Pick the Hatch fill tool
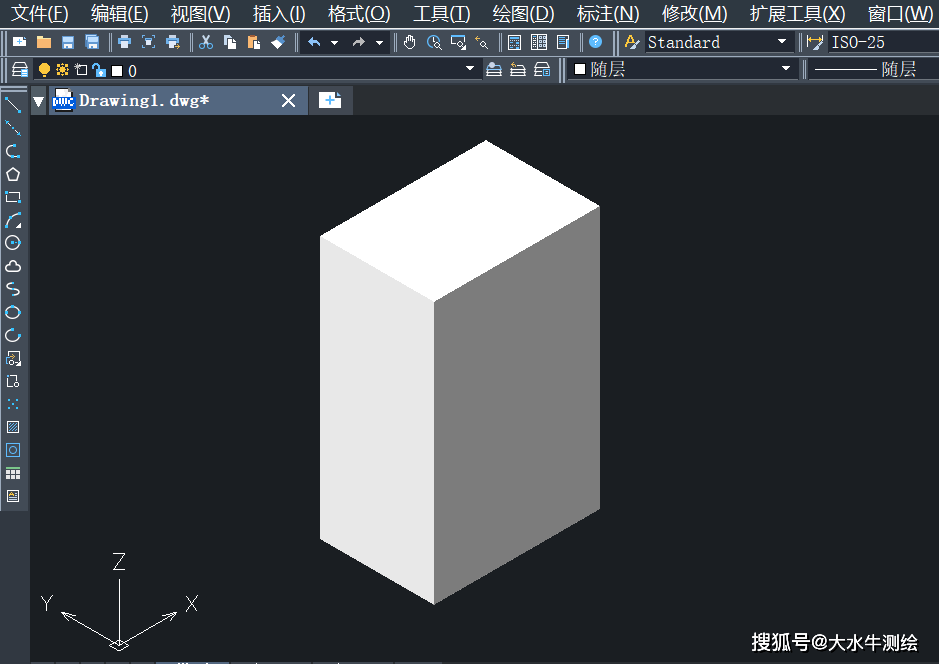The image size is (940, 664). coord(13,427)
